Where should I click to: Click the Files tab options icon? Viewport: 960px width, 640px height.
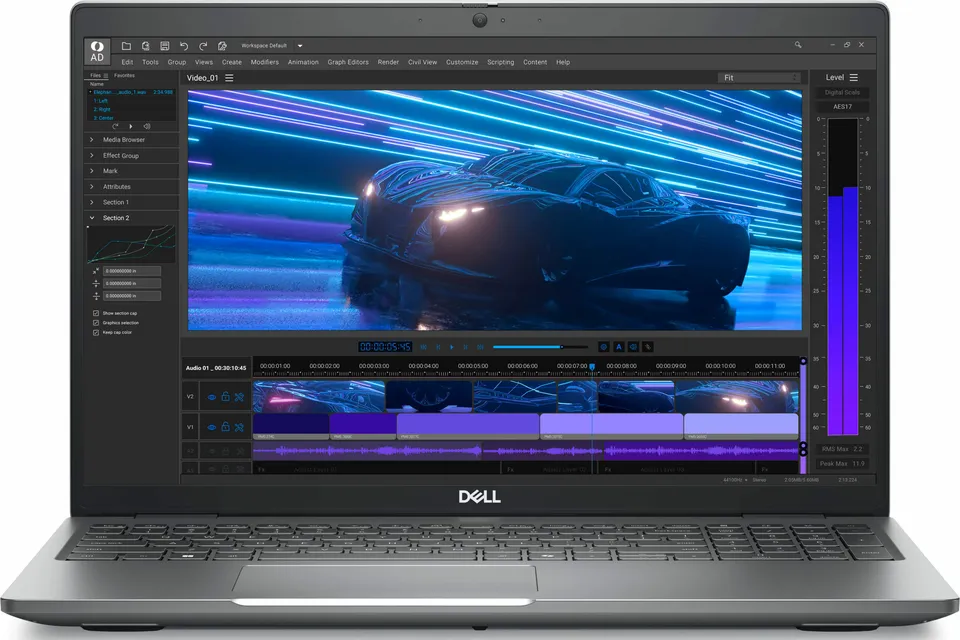coord(105,76)
